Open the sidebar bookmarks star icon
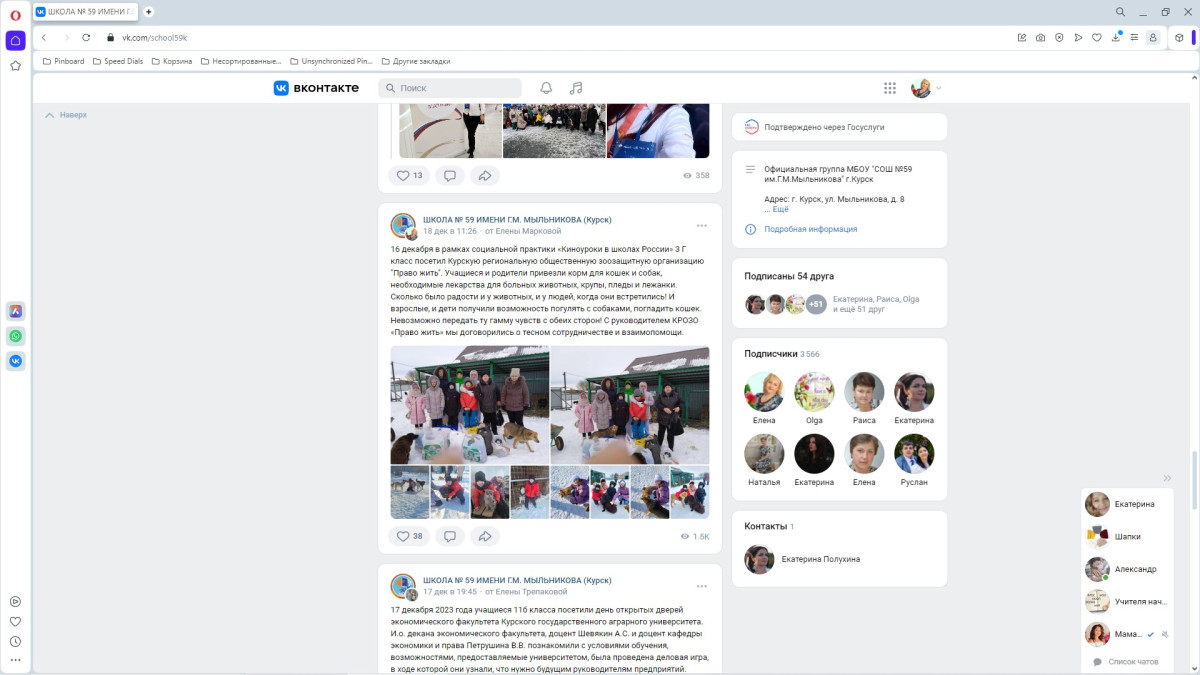The height and width of the screenshot is (675, 1200). click(x=15, y=66)
